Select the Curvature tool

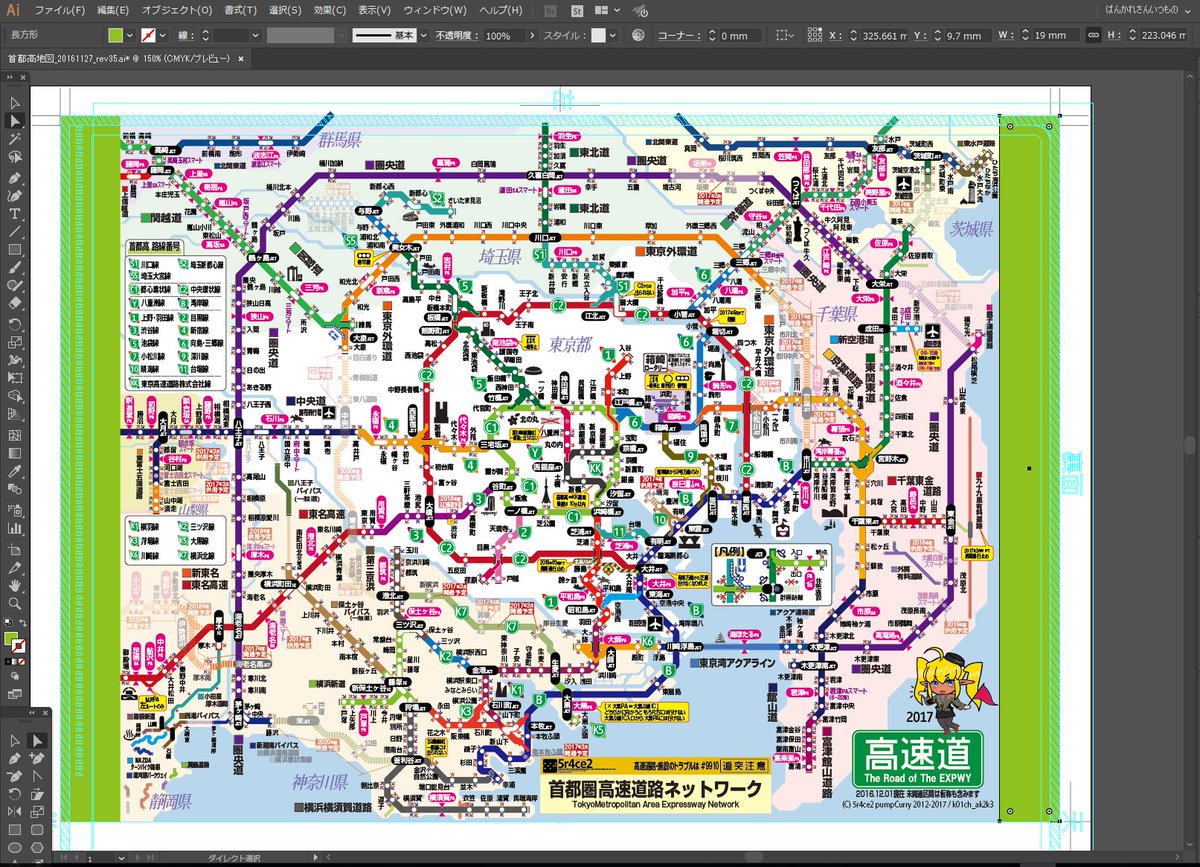[15, 195]
